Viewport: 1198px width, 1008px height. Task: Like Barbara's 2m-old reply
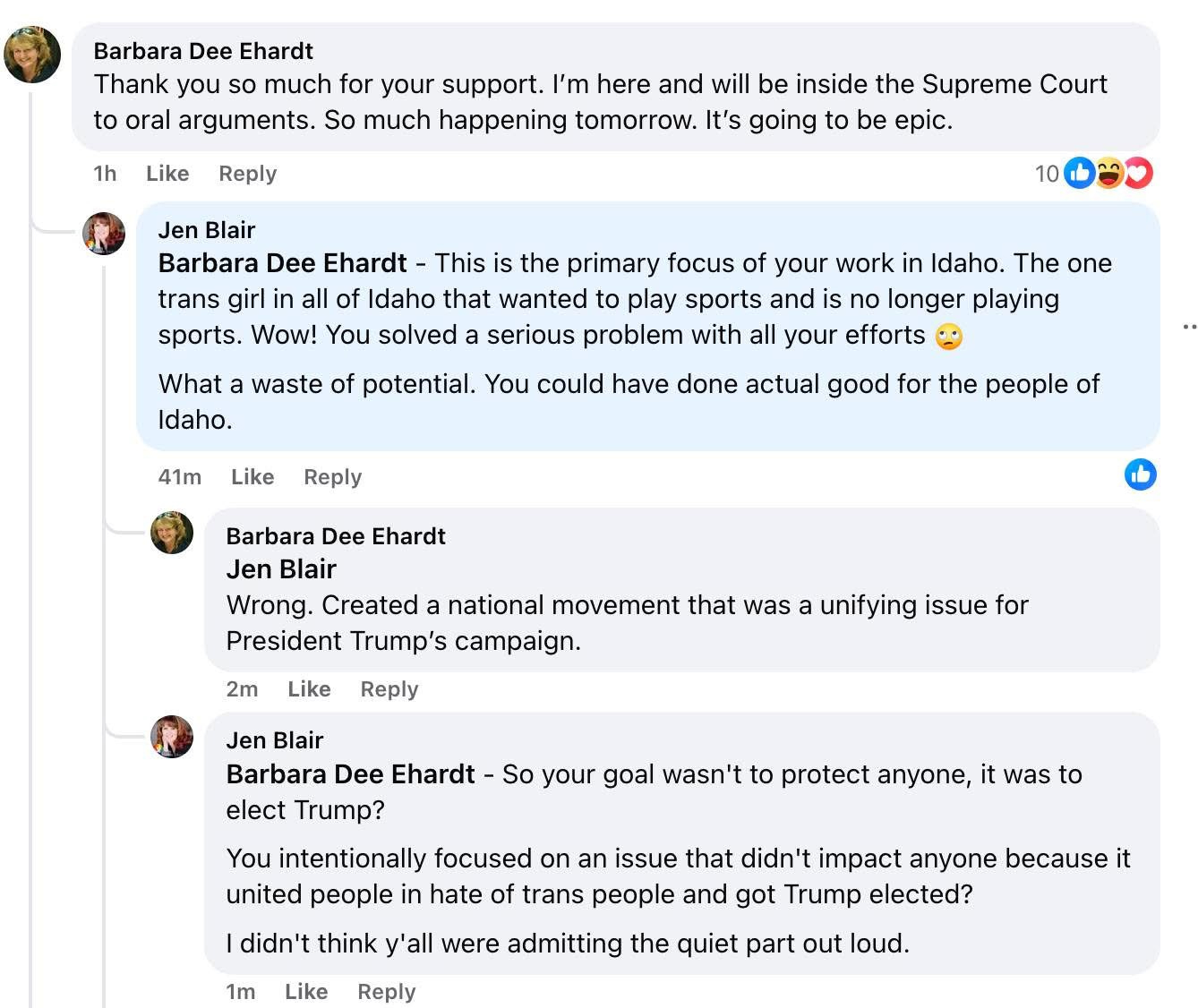(x=309, y=689)
